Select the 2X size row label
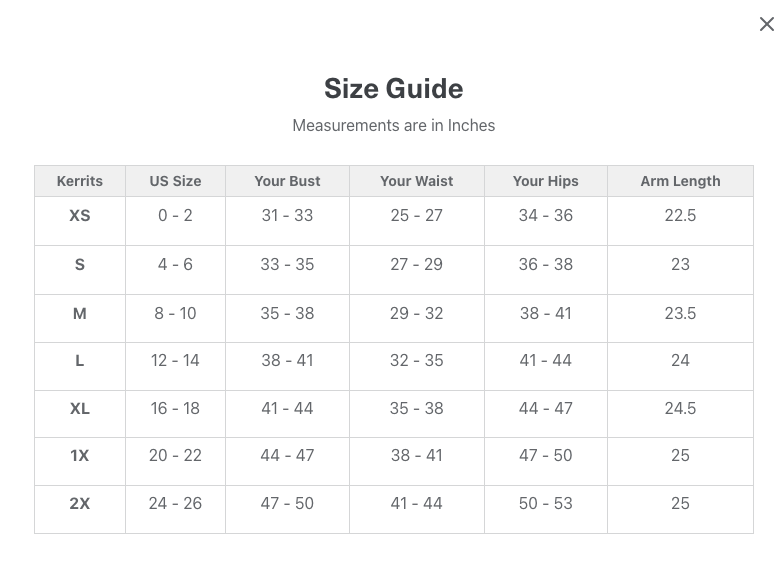The width and height of the screenshot is (777, 562). point(80,504)
